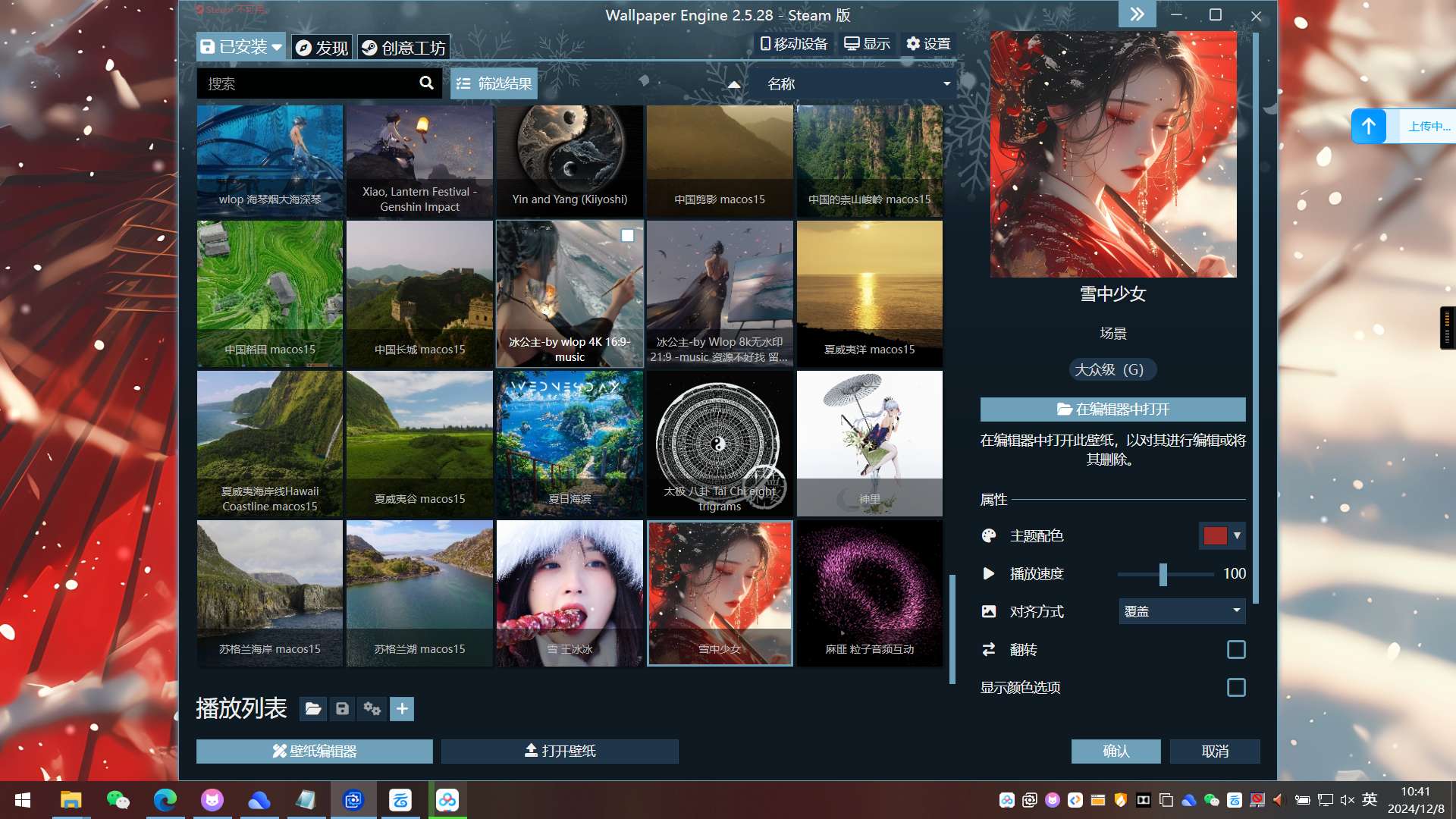Screen dimensions: 1456x819
Task: Click 大众级 (G) rating tag
Action: point(1112,369)
